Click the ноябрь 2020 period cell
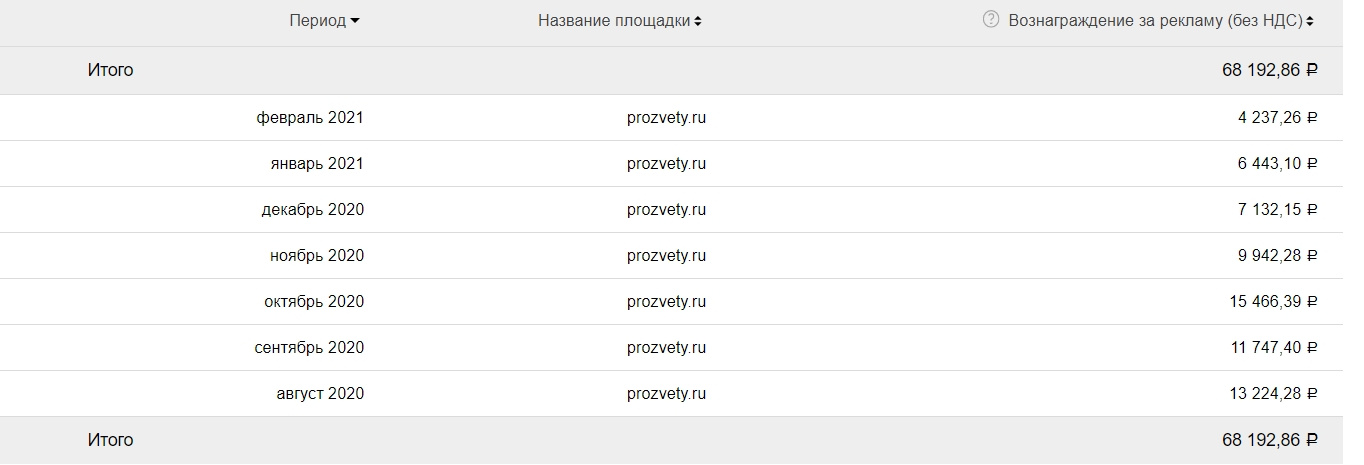The height and width of the screenshot is (465, 1364). (x=316, y=255)
